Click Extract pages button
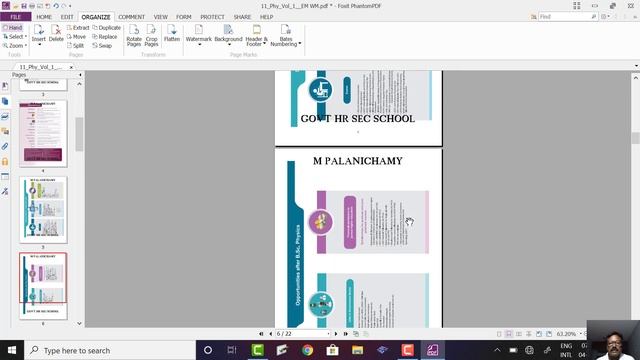Image resolution: width=640 pixels, height=360 pixels. click(78, 28)
